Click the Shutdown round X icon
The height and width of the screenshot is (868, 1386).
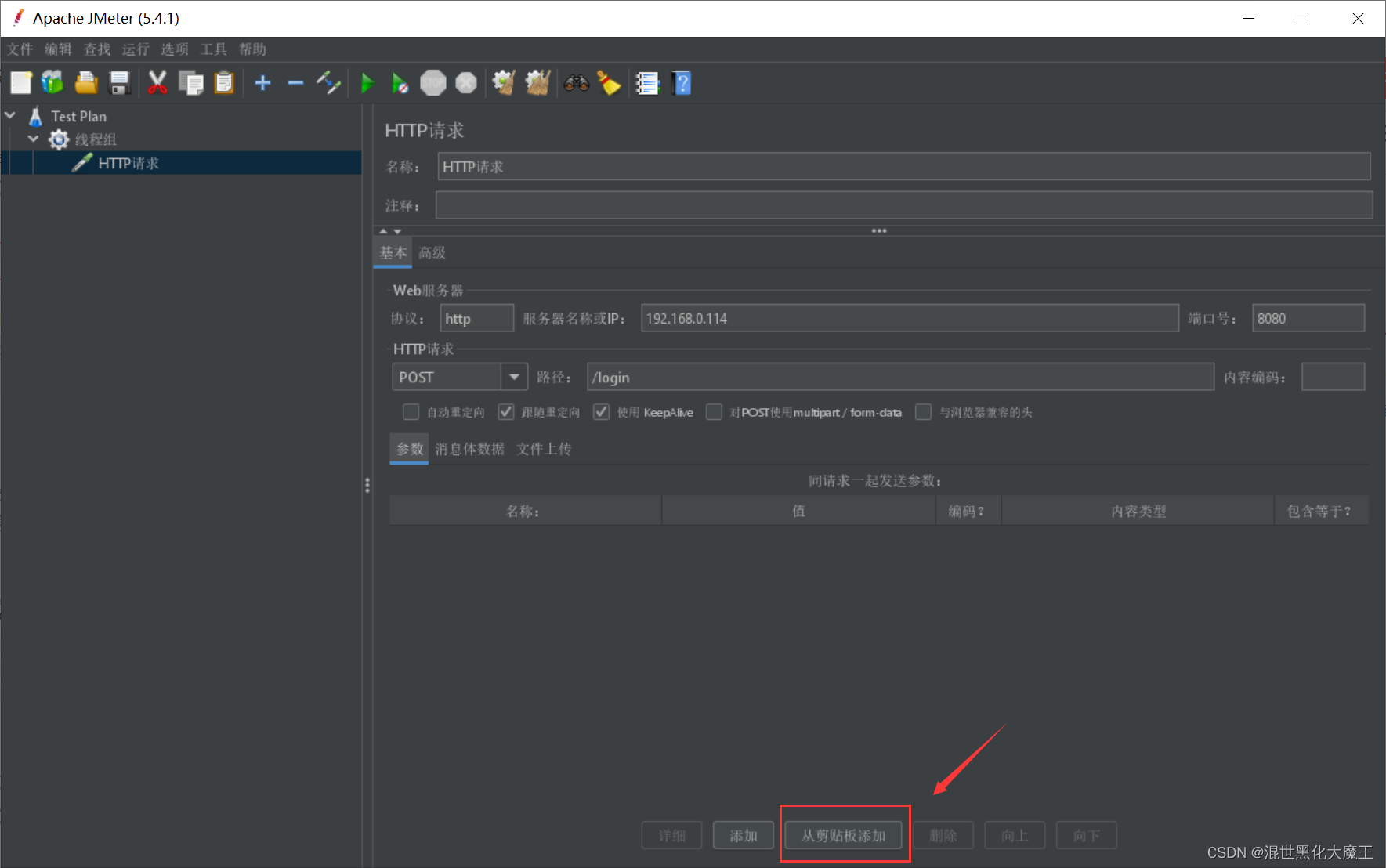tap(466, 82)
